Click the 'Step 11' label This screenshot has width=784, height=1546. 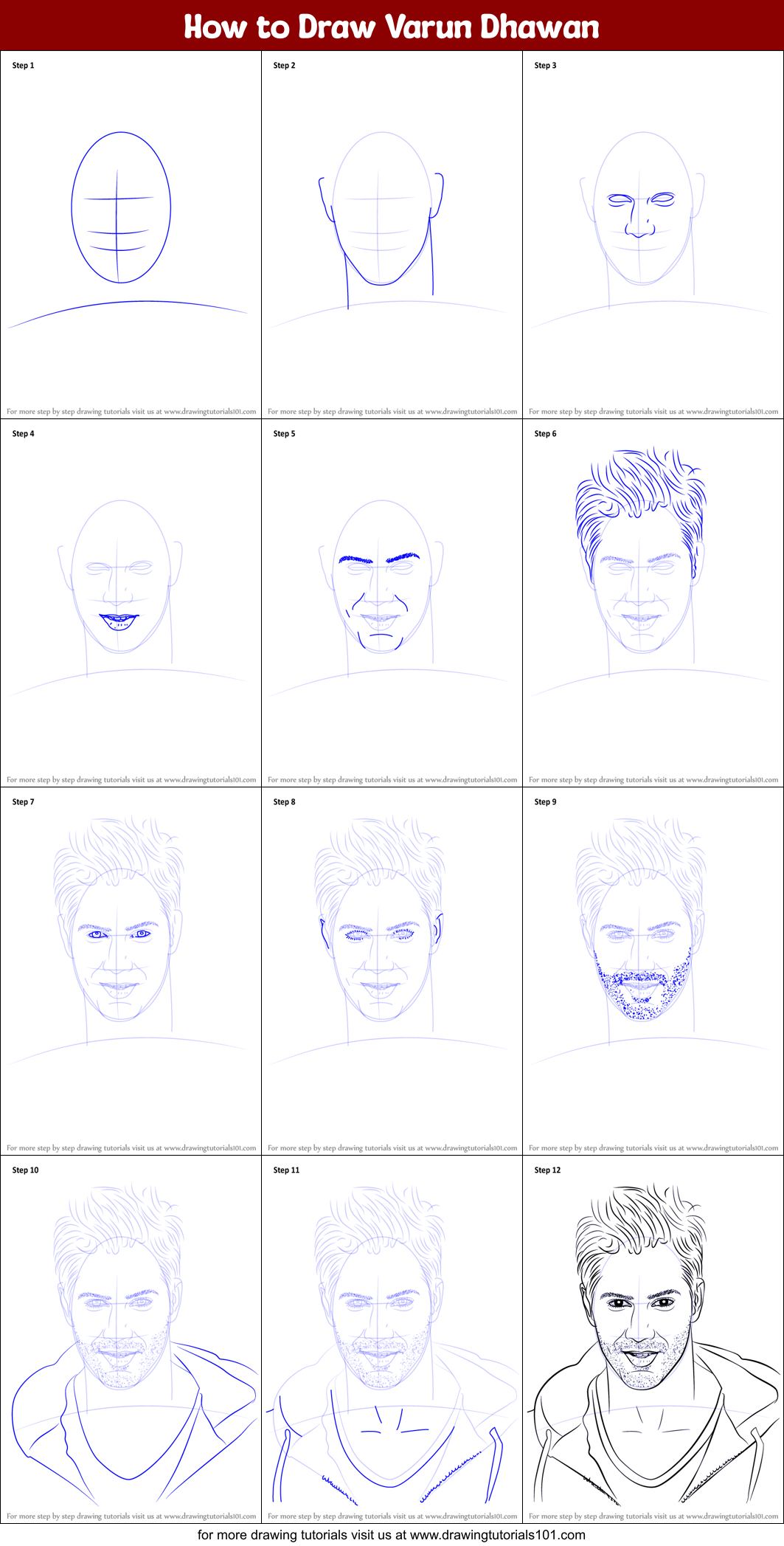tap(287, 1170)
